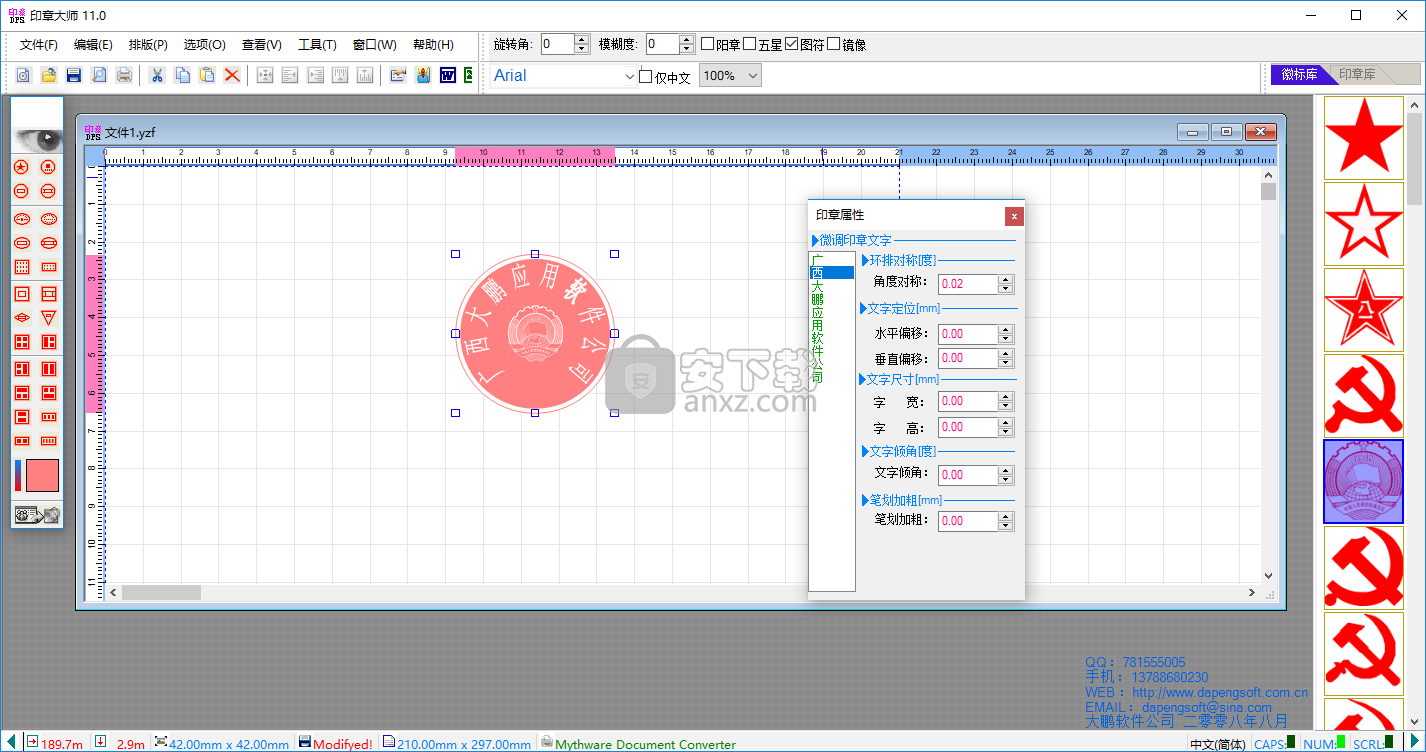Viewport: 1426px width, 752px height.
Task: Click the New file toolbar icon
Action: click(23, 75)
